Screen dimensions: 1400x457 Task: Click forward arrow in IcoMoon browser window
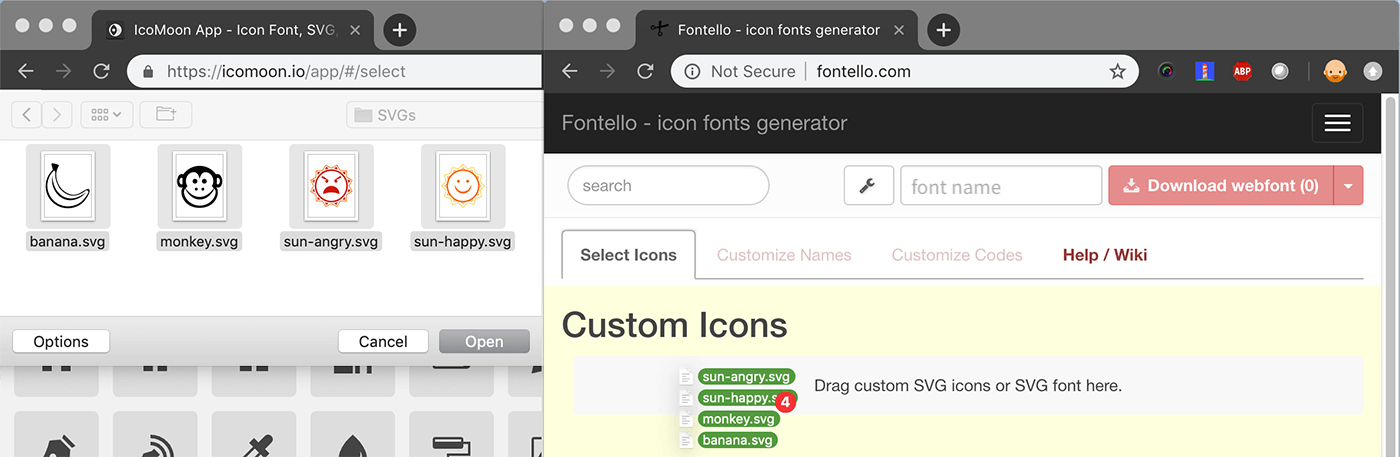coord(63,71)
